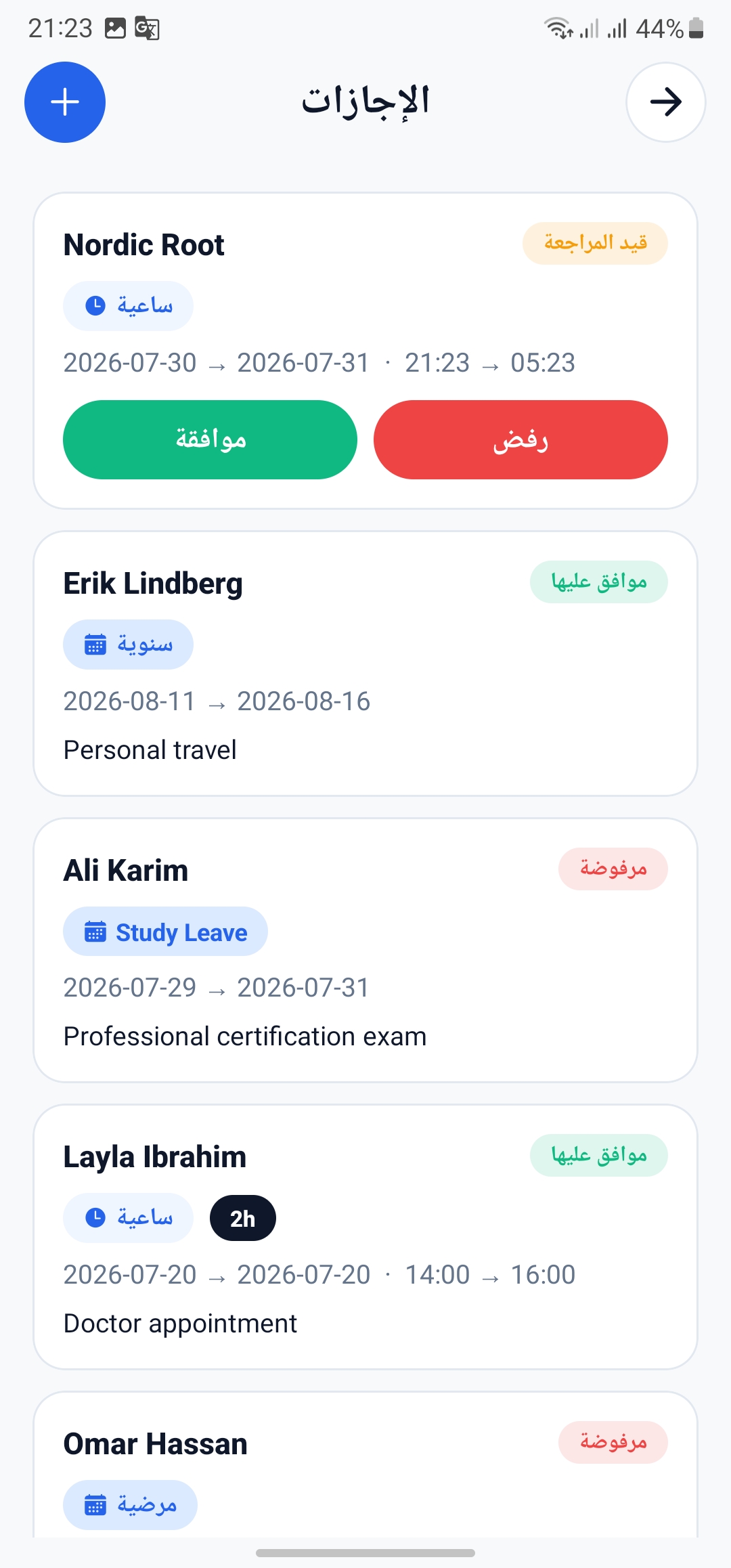The height and width of the screenshot is (1568, 731).
Task: Tap calendar icon on Omar Hassan's chip
Action: (95, 1505)
